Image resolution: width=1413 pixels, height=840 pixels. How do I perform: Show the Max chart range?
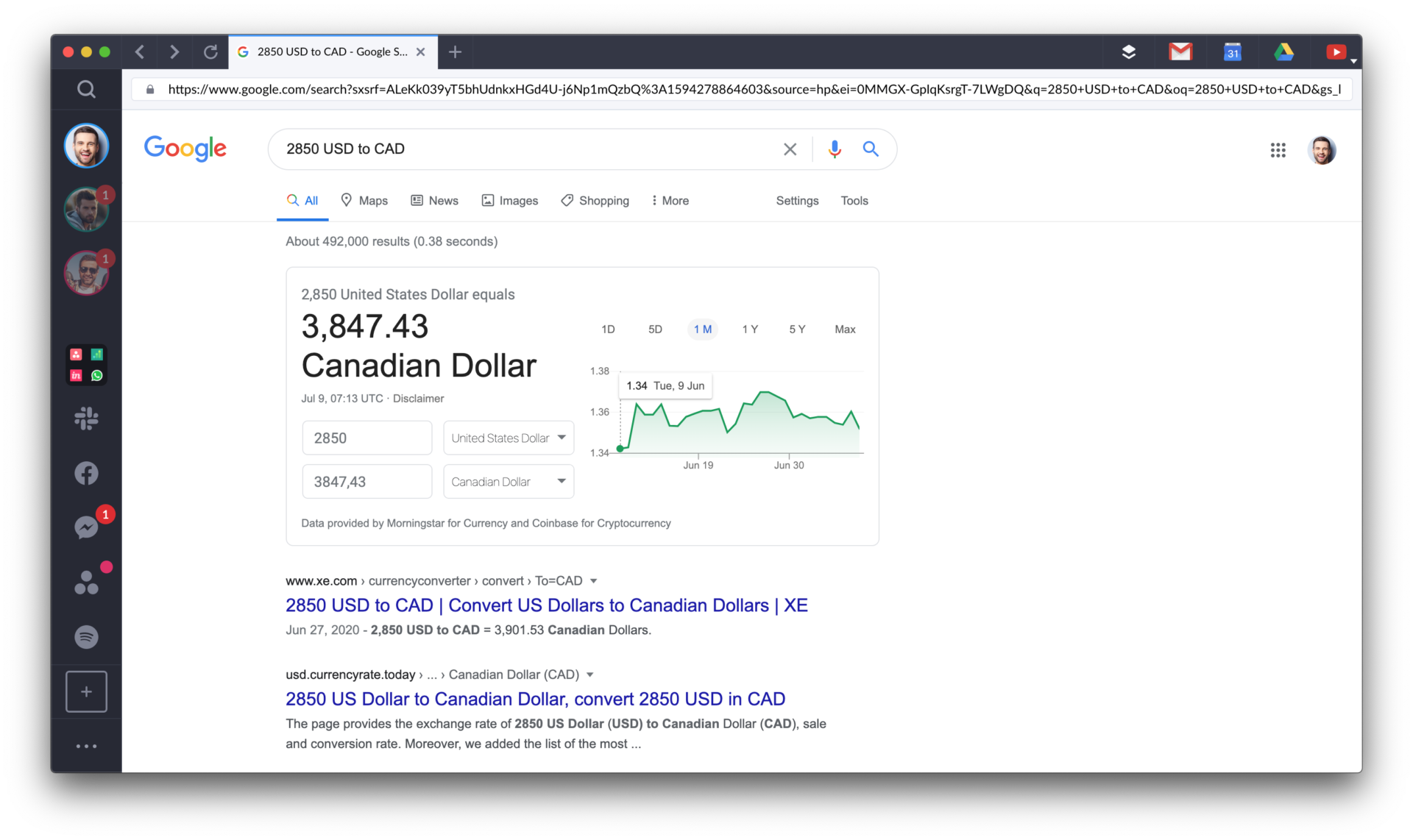click(x=845, y=330)
